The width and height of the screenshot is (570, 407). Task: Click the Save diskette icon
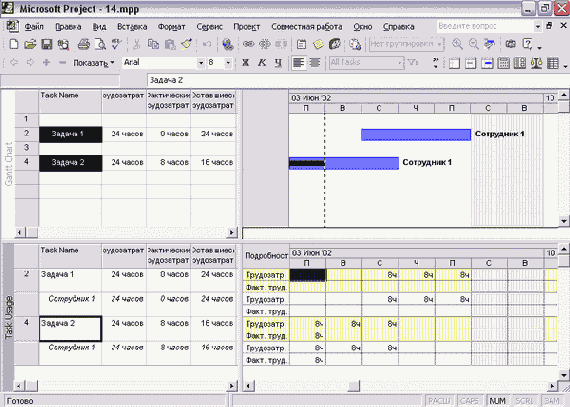[x=47, y=44]
